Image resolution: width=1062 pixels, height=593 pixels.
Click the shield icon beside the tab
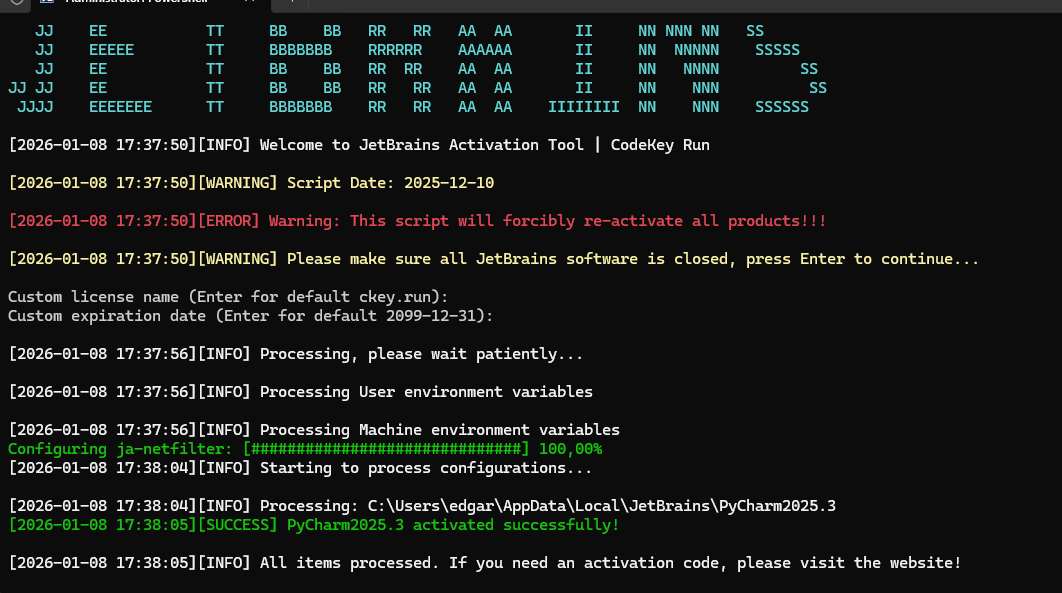(x=16, y=3)
